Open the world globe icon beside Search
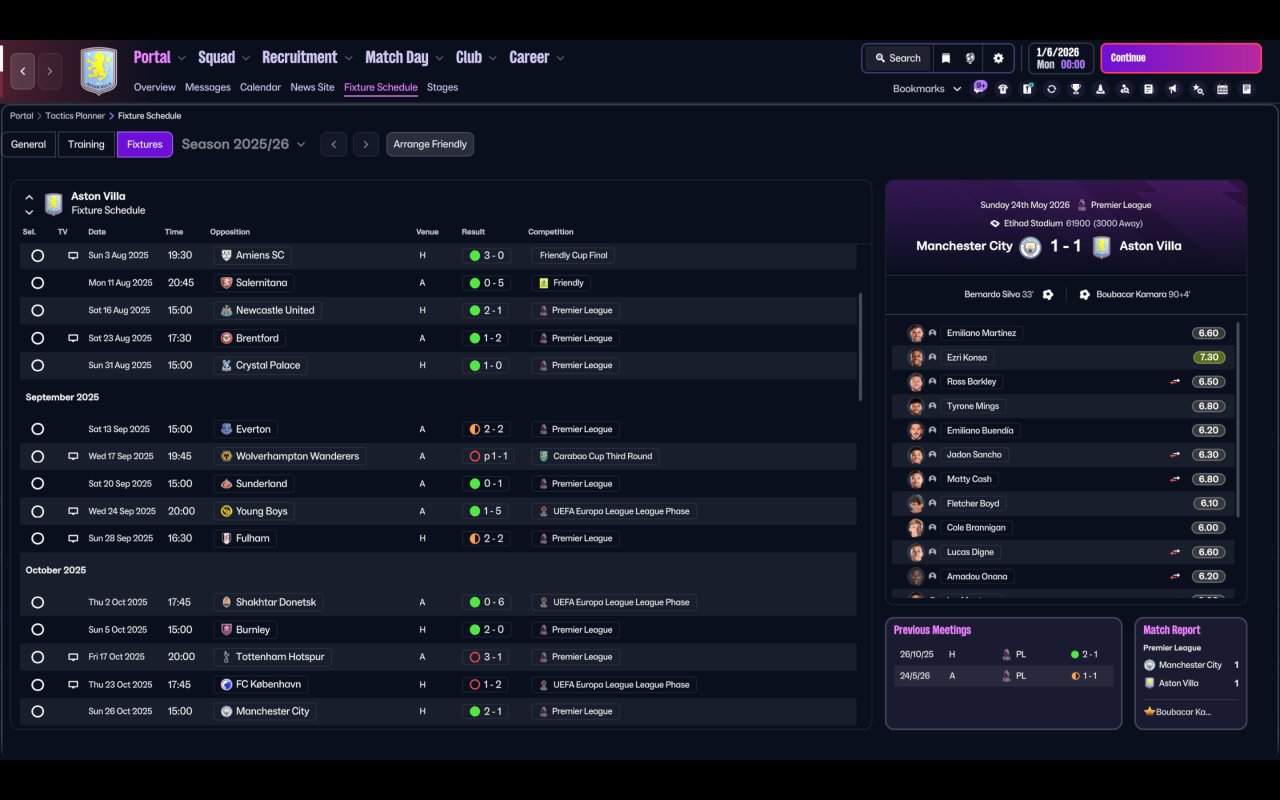Screen dimensions: 1280x800 (x=970, y=58)
